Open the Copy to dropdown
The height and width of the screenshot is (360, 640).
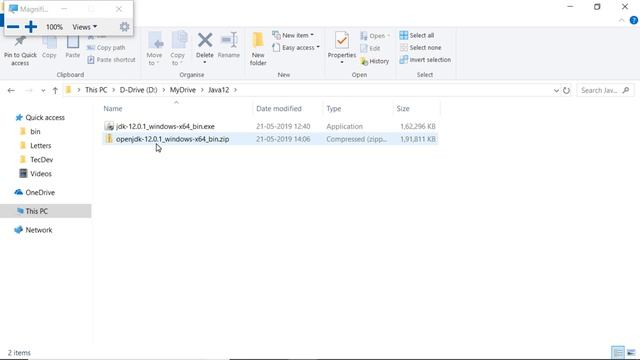pyautogui.click(x=178, y=48)
